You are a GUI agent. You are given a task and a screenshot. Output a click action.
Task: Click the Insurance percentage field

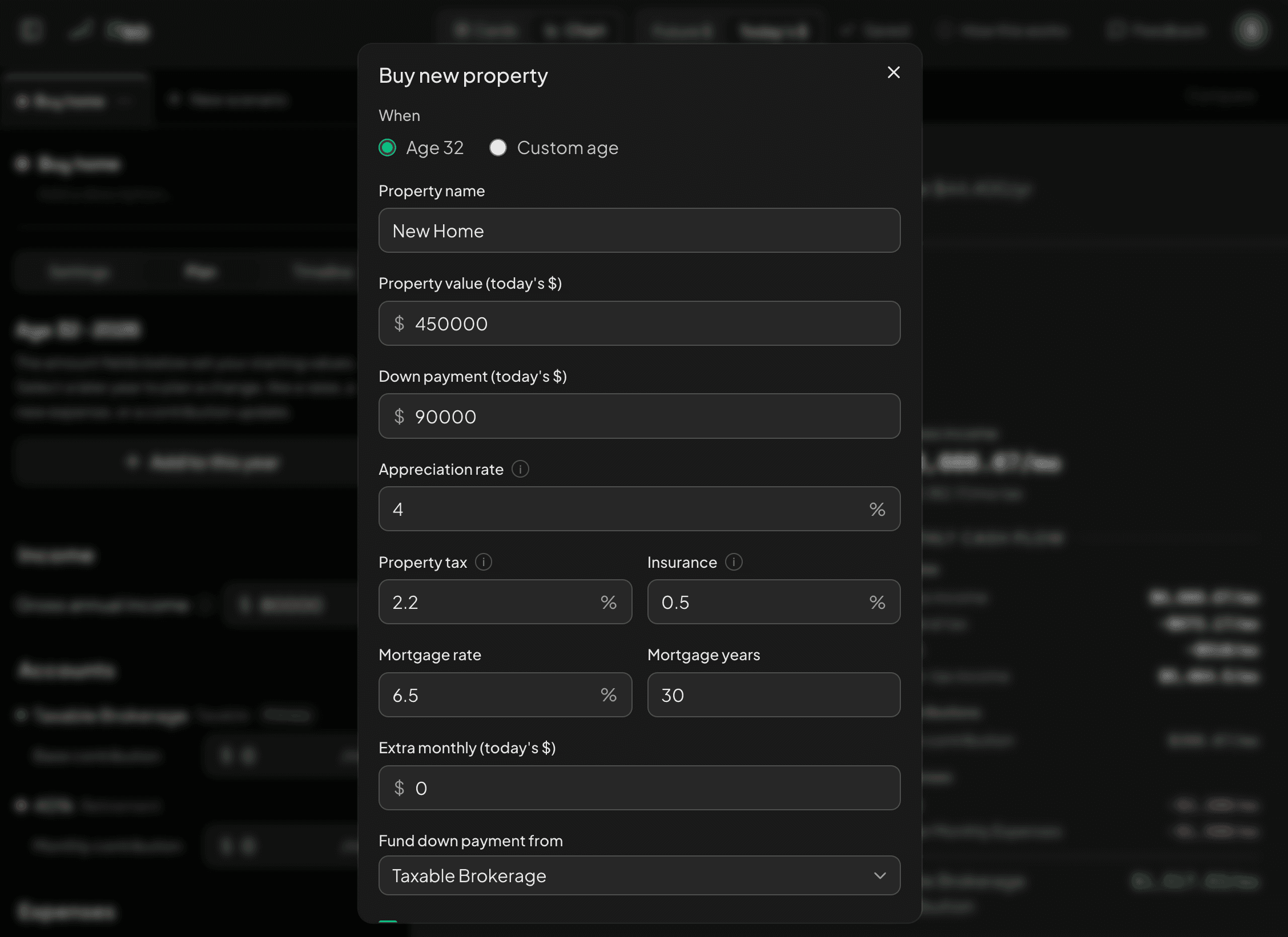(x=774, y=602)
